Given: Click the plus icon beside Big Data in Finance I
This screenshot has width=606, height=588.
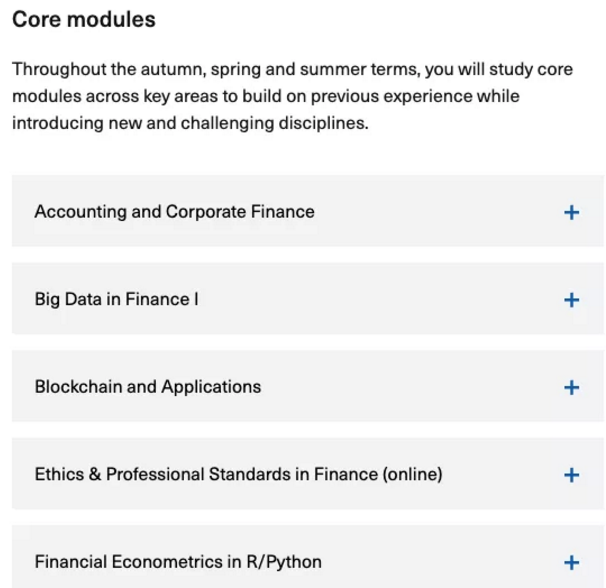Looking at the screenshot, I should pos(571,299).
